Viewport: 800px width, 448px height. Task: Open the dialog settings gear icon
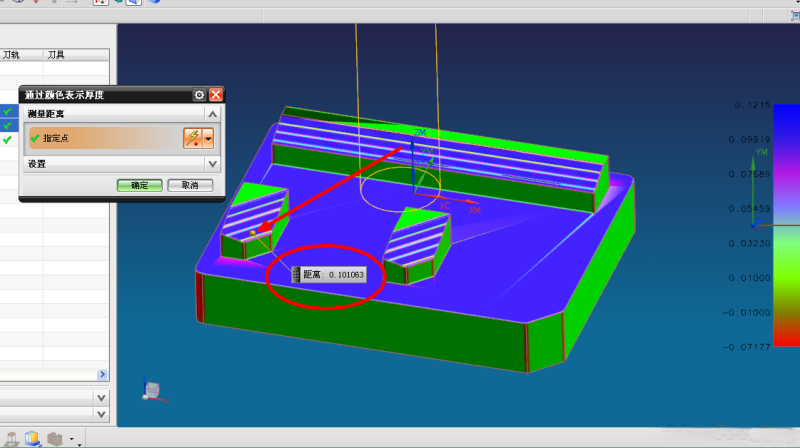(x=199, y=95)
